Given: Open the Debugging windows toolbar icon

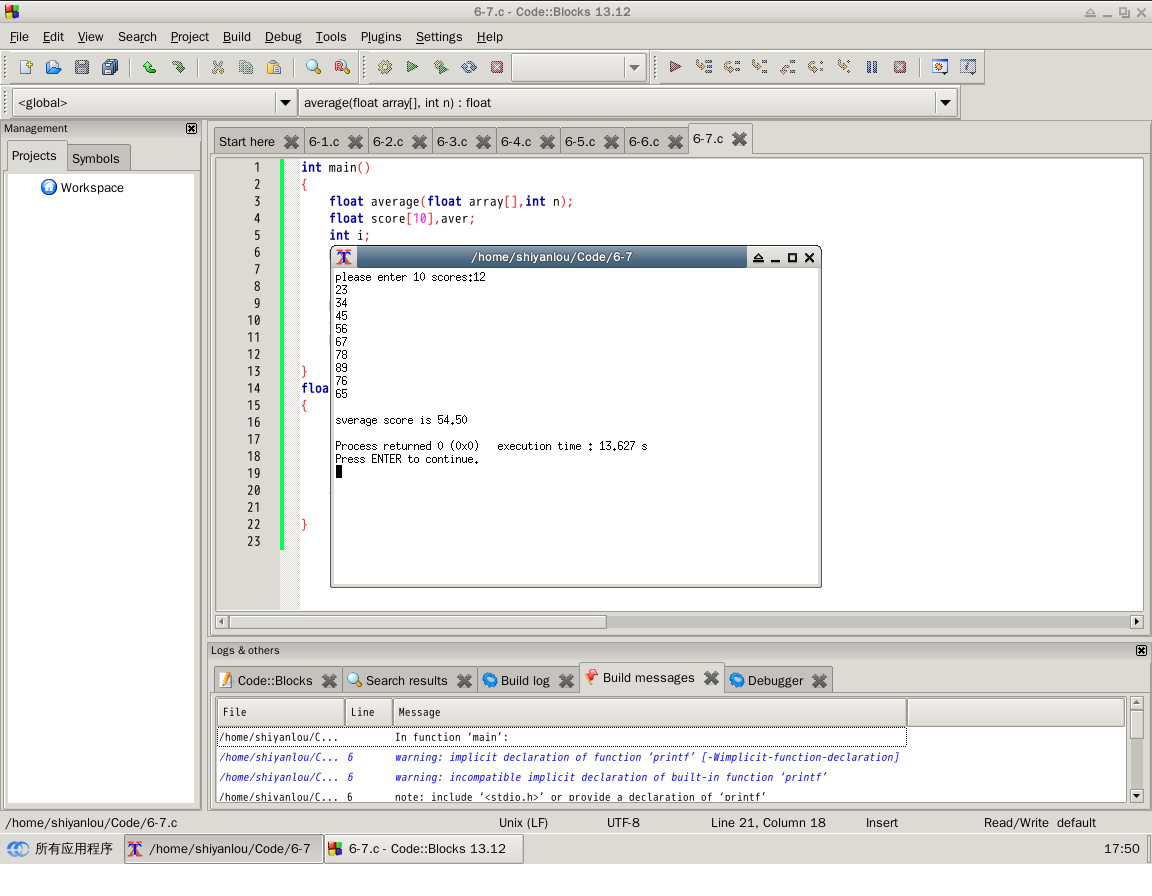Looking at the screenshot, I should tap(940, 67).
